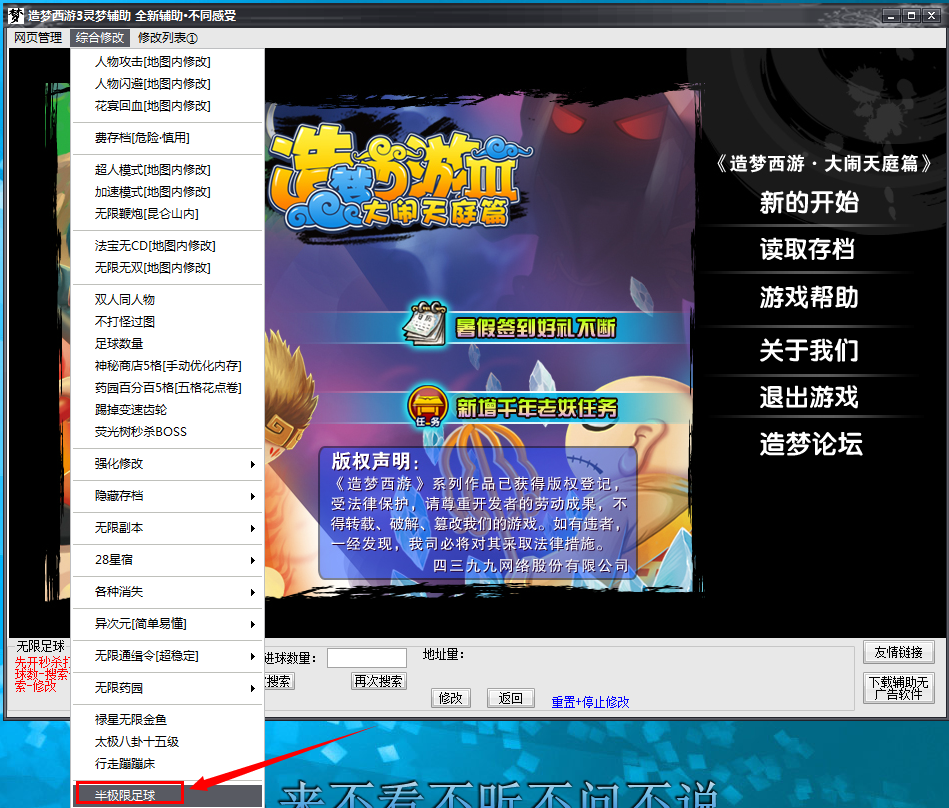This screenshot has width=949, height=808.
Task: Click the 暑假签到好礼不断 banner text
Action: (x=536, y=328)
